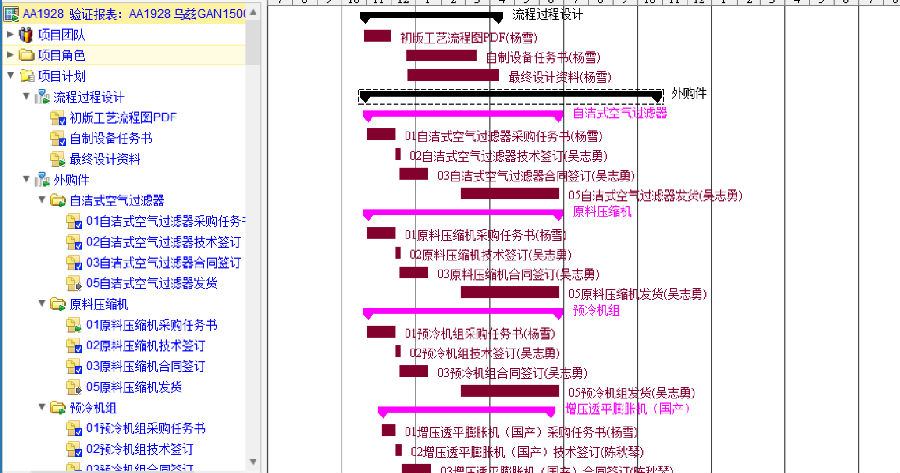This screenshot has width=900, height=473.
Task: Select 初版工艺流程图PDF in the tree
Action: click(123, 118)
